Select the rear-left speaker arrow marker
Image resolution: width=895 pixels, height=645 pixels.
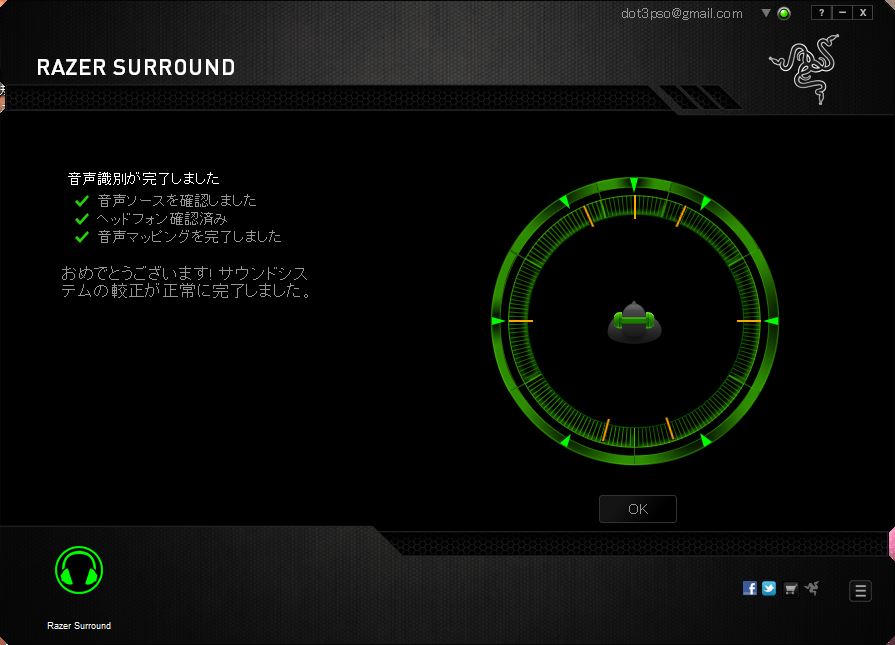565,441
